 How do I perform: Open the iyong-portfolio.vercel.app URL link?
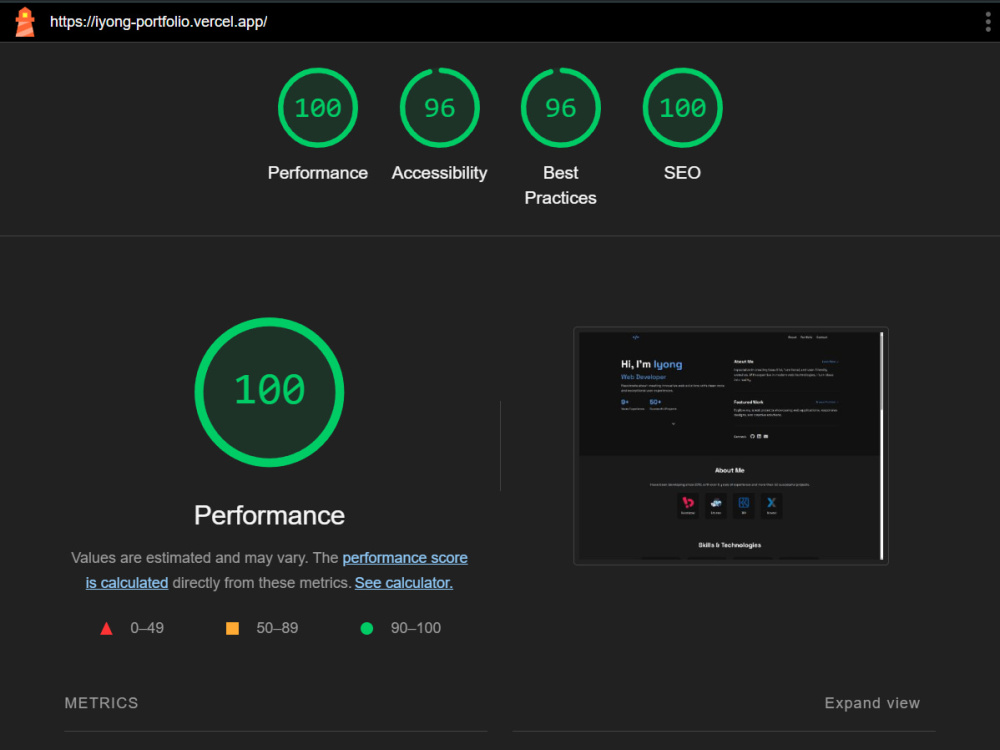click(158, 22)
